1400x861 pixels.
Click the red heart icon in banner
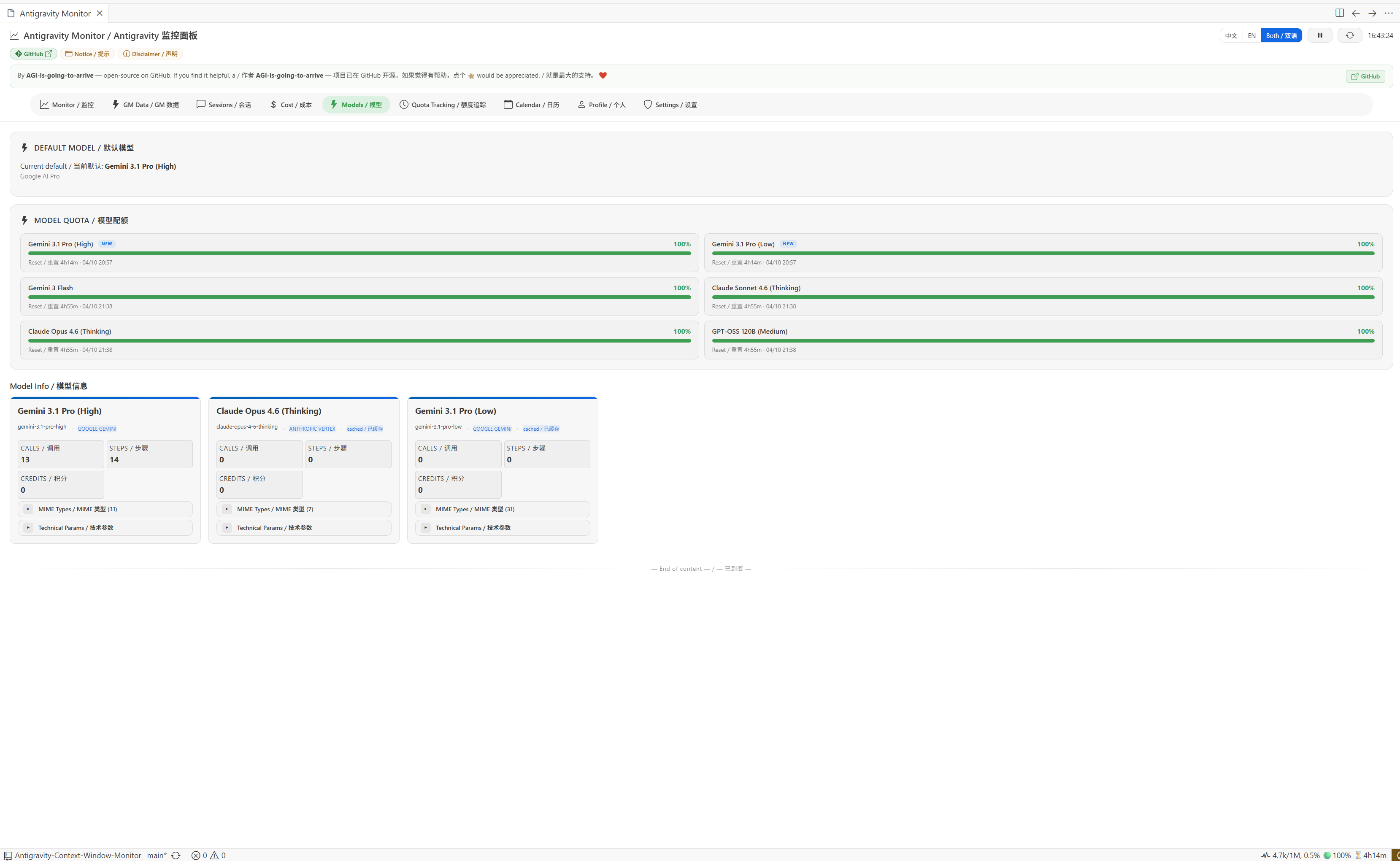(x=603, y=75)
